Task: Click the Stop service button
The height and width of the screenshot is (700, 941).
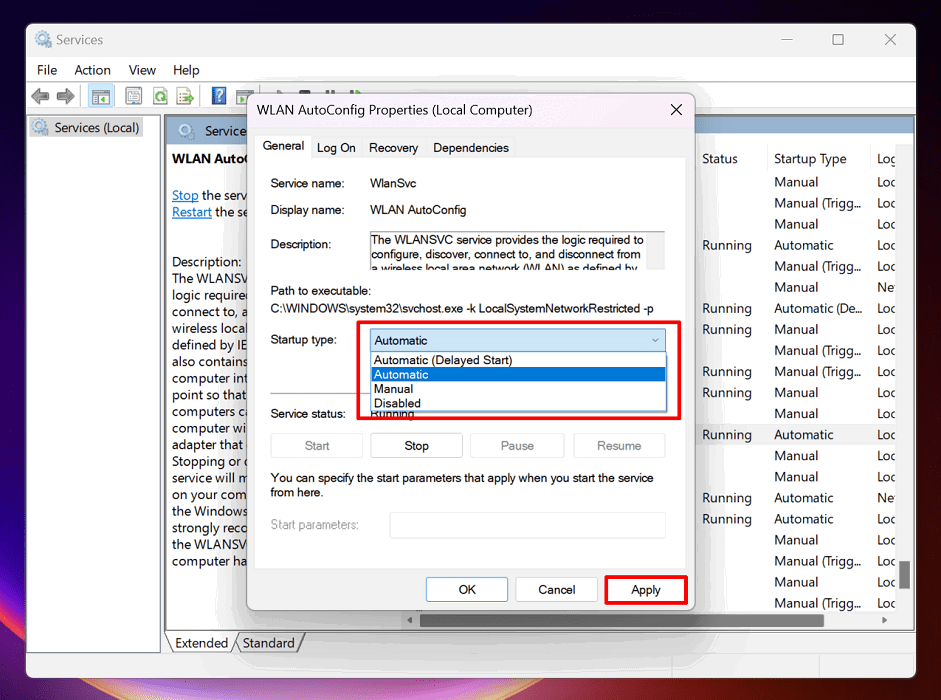Action: [x=416, y=445]
